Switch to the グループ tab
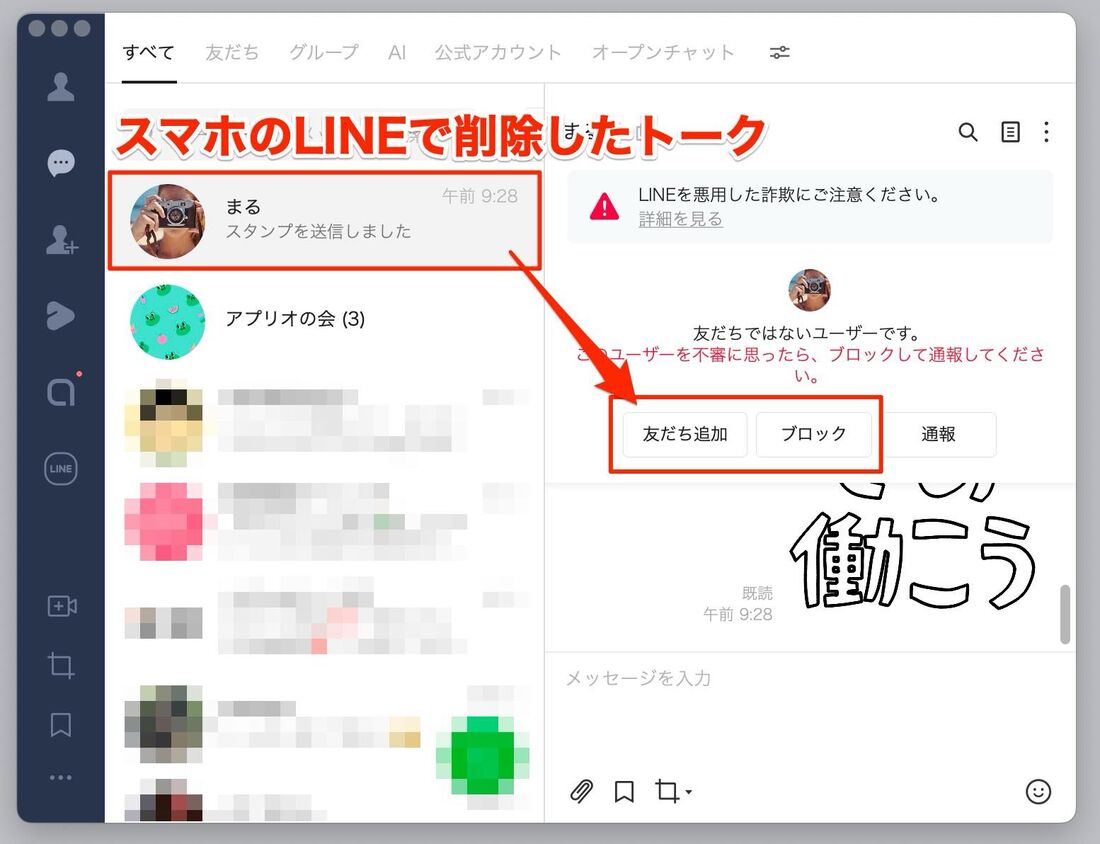The width and height of the screenshot is (1100, 844). 323,52
